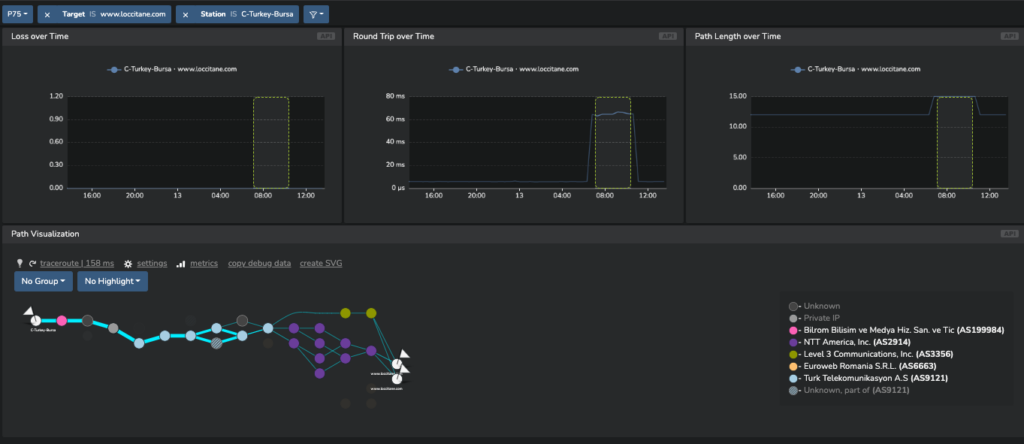
Task: Open the P75 percentile dropdown
Action: (18, 14)
